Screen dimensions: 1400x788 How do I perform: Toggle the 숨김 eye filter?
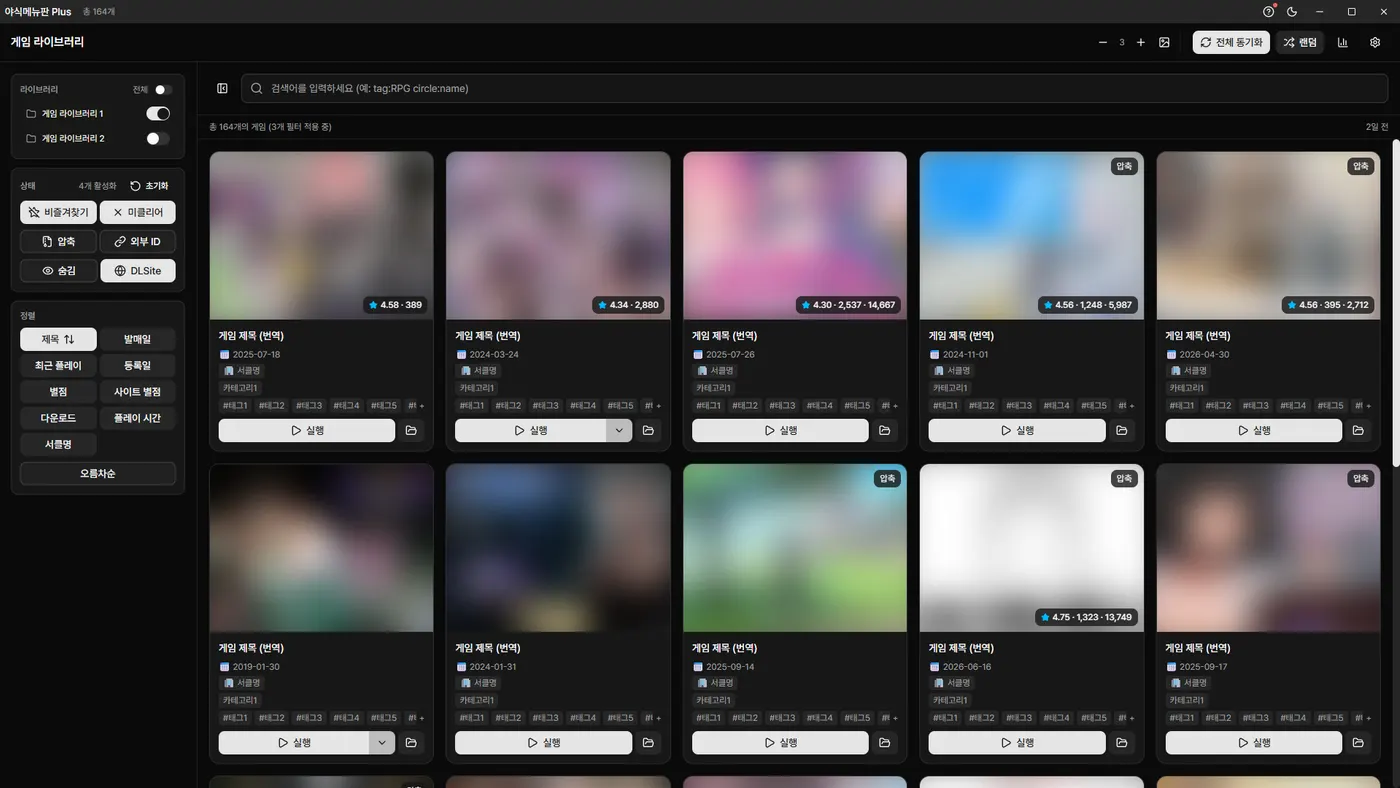[58, 271]
